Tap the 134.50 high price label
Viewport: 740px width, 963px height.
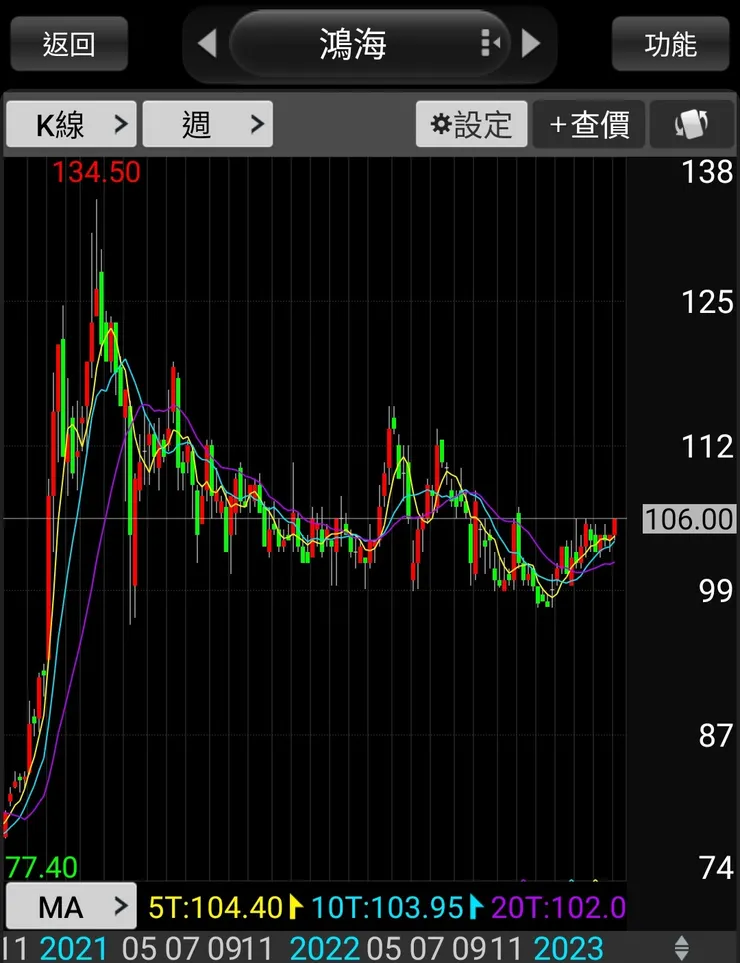click(x=96, y=172)
